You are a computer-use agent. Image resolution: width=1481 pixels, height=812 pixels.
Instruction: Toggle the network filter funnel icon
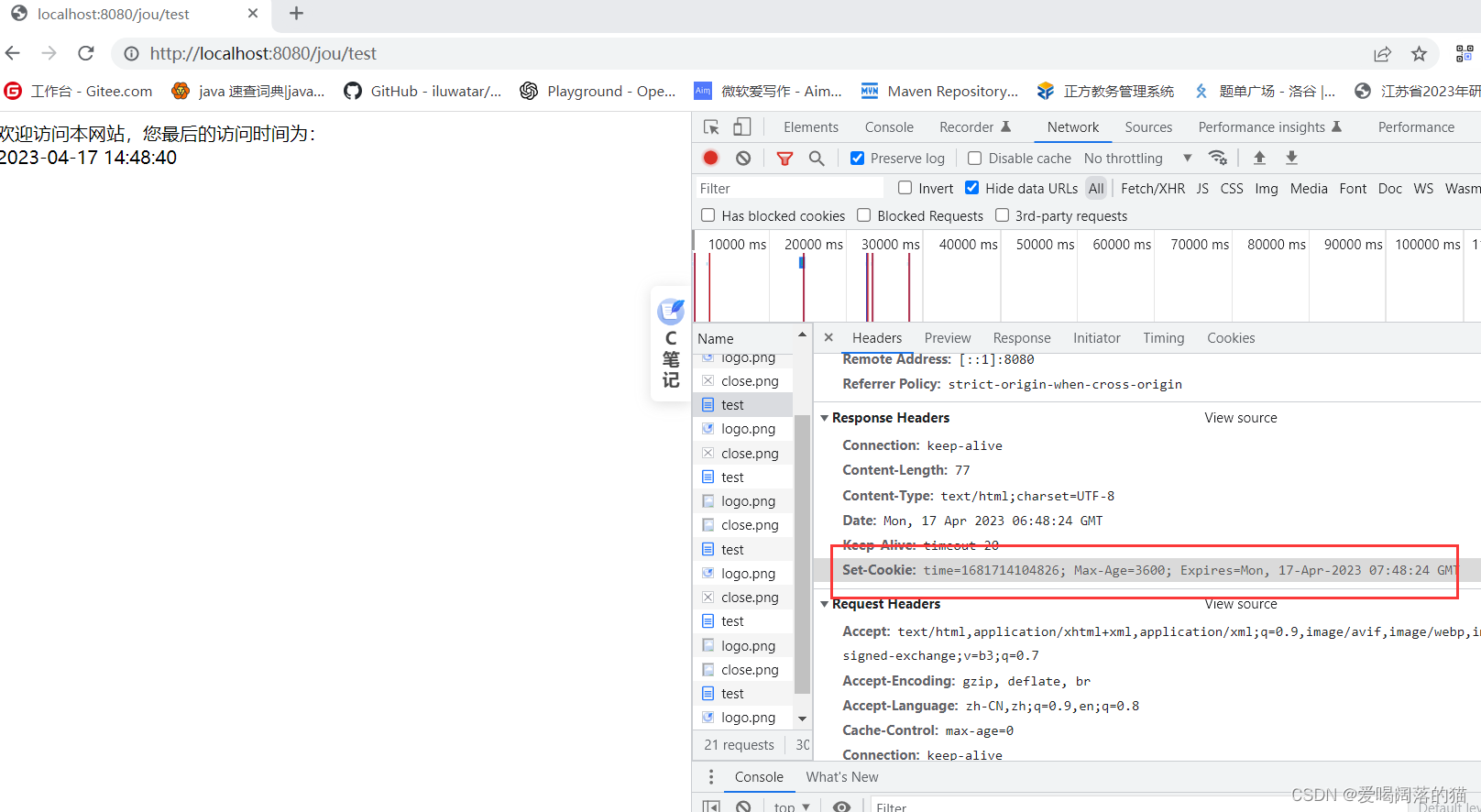pyautogui.click(x=784, y=158)
